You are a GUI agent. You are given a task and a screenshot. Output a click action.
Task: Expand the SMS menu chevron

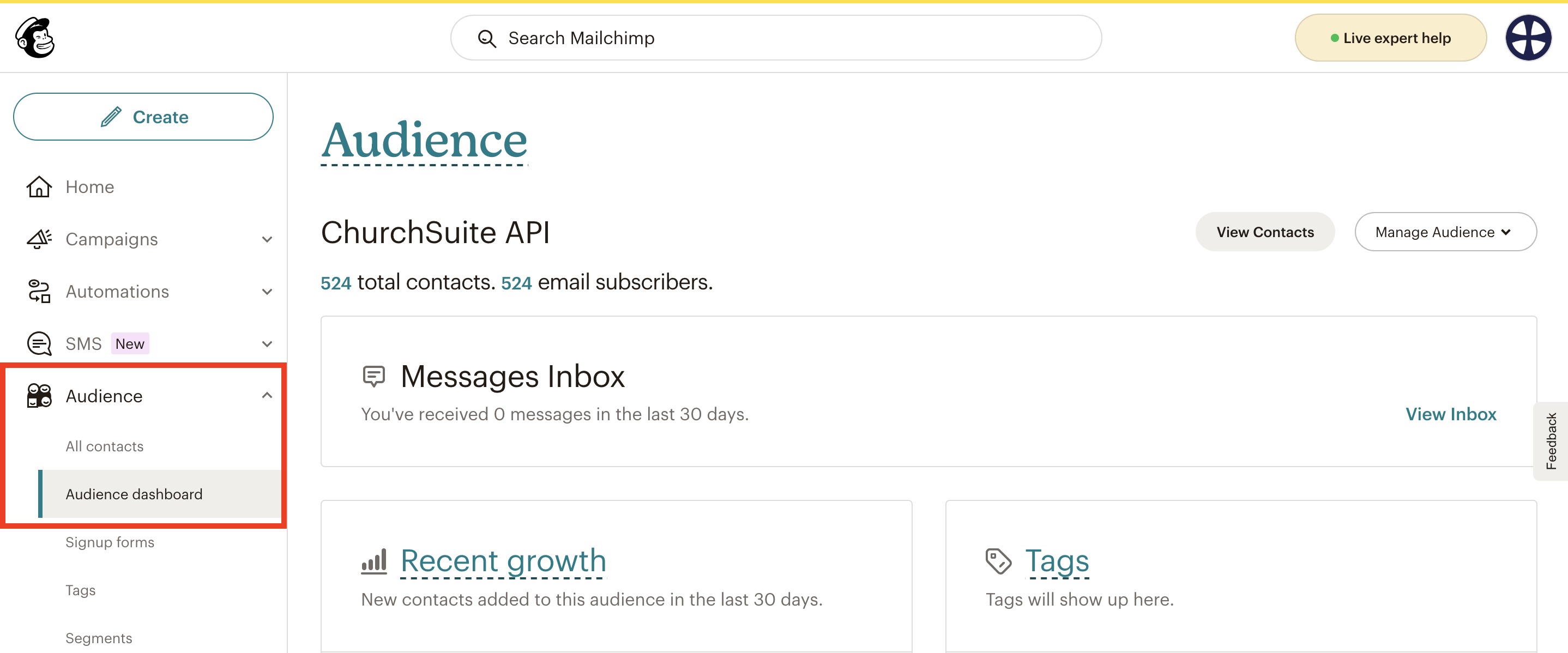click(267, 344)
